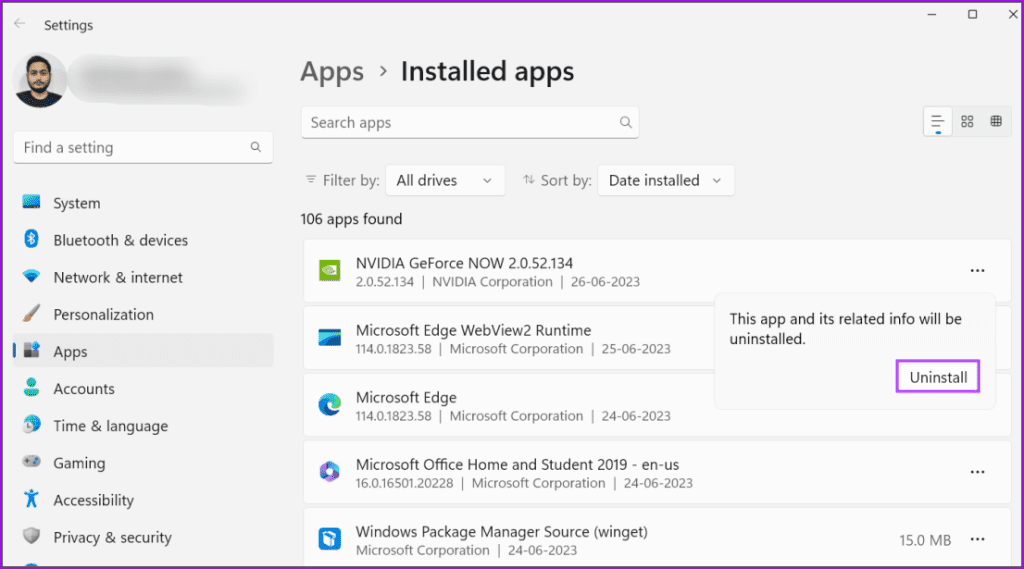Open more options for Windows Package Manager Source
The image size is (1024, 569).
pyautogui.click(x=977, y=540)
